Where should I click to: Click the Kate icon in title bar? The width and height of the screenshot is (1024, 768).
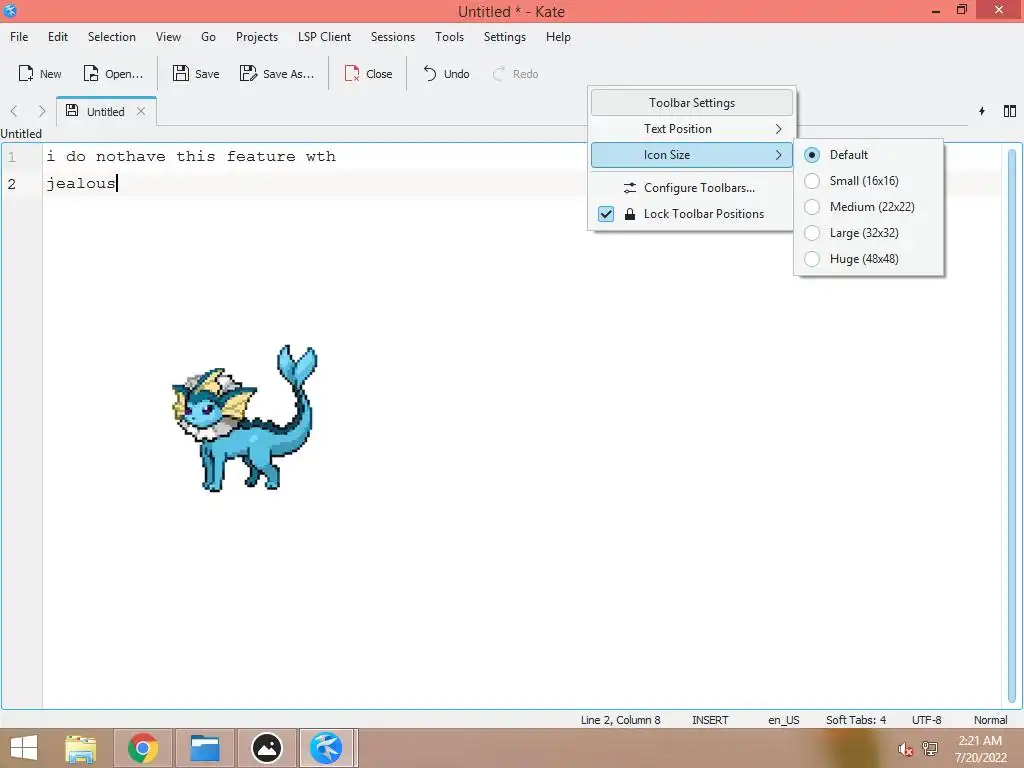click(x=10, y=10)
